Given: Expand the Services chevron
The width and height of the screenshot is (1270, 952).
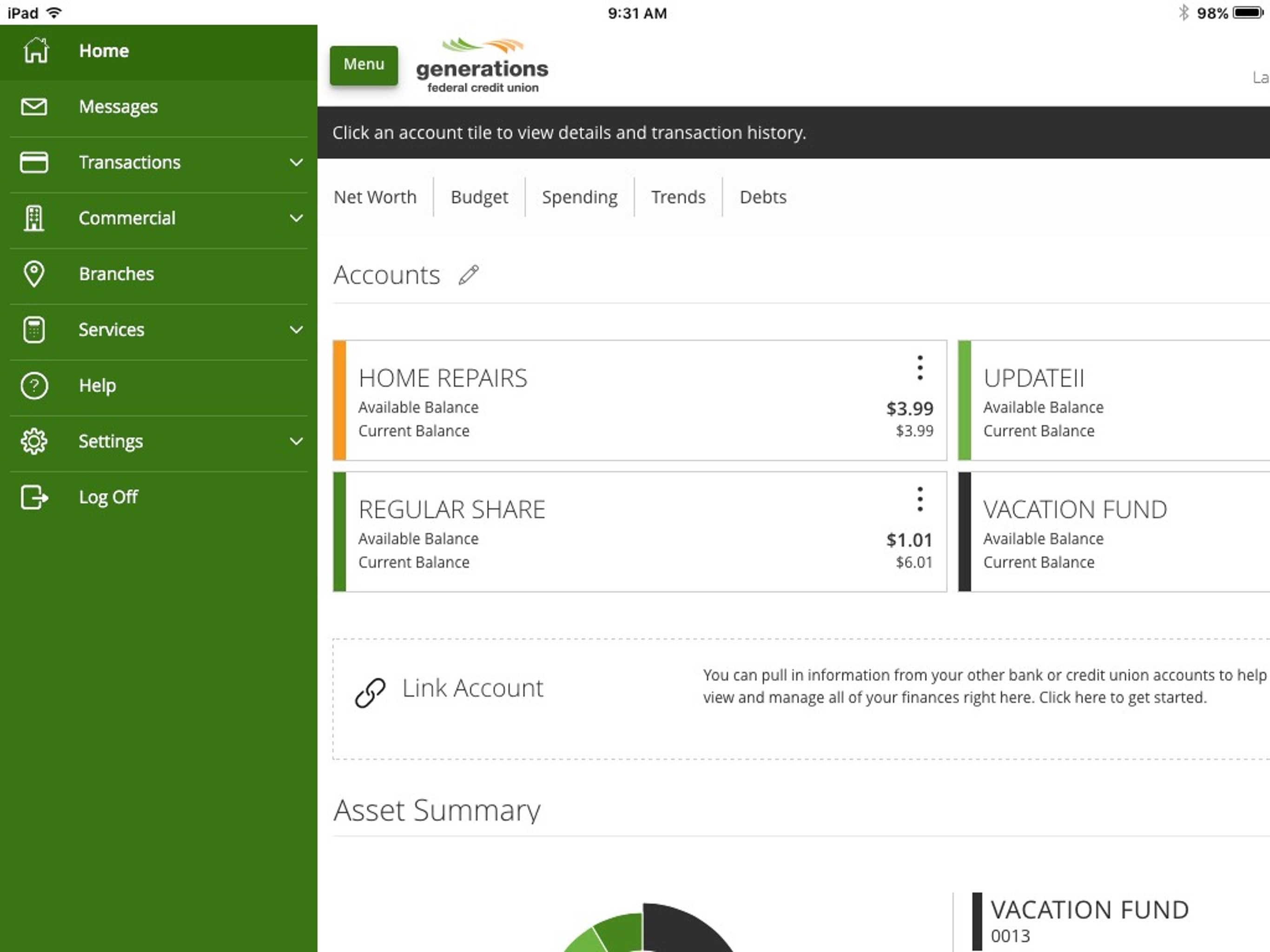Looking at the screenshot, I should [x=296, y=330].
